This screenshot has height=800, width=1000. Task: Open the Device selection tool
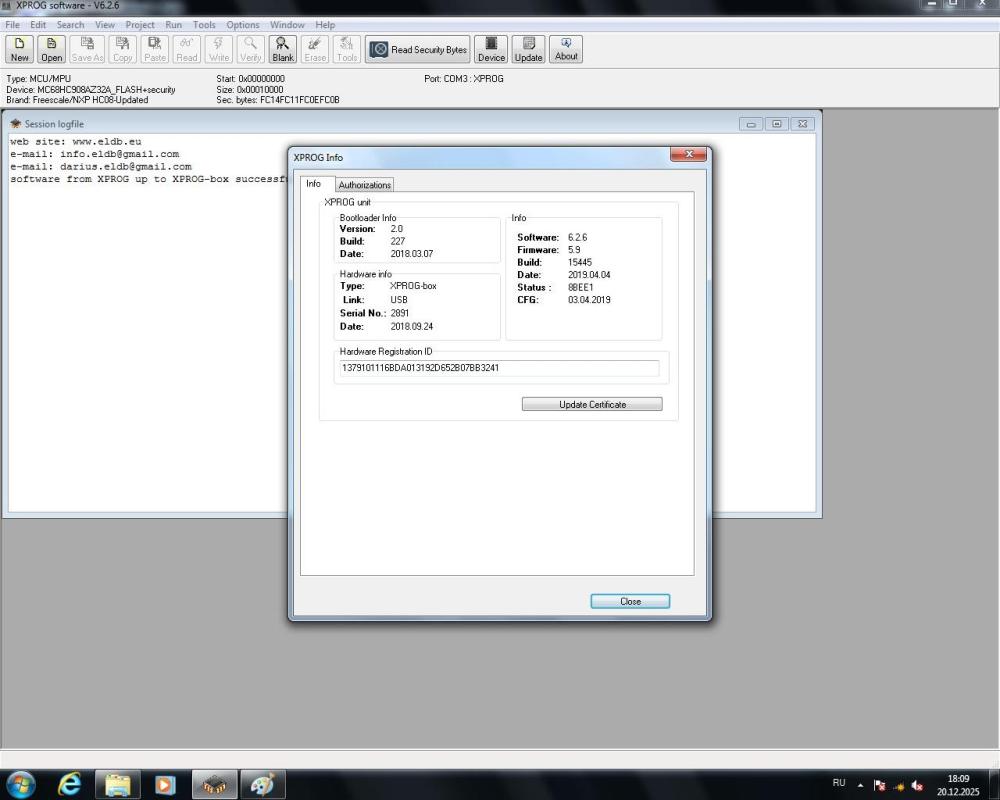coord(491,49)
